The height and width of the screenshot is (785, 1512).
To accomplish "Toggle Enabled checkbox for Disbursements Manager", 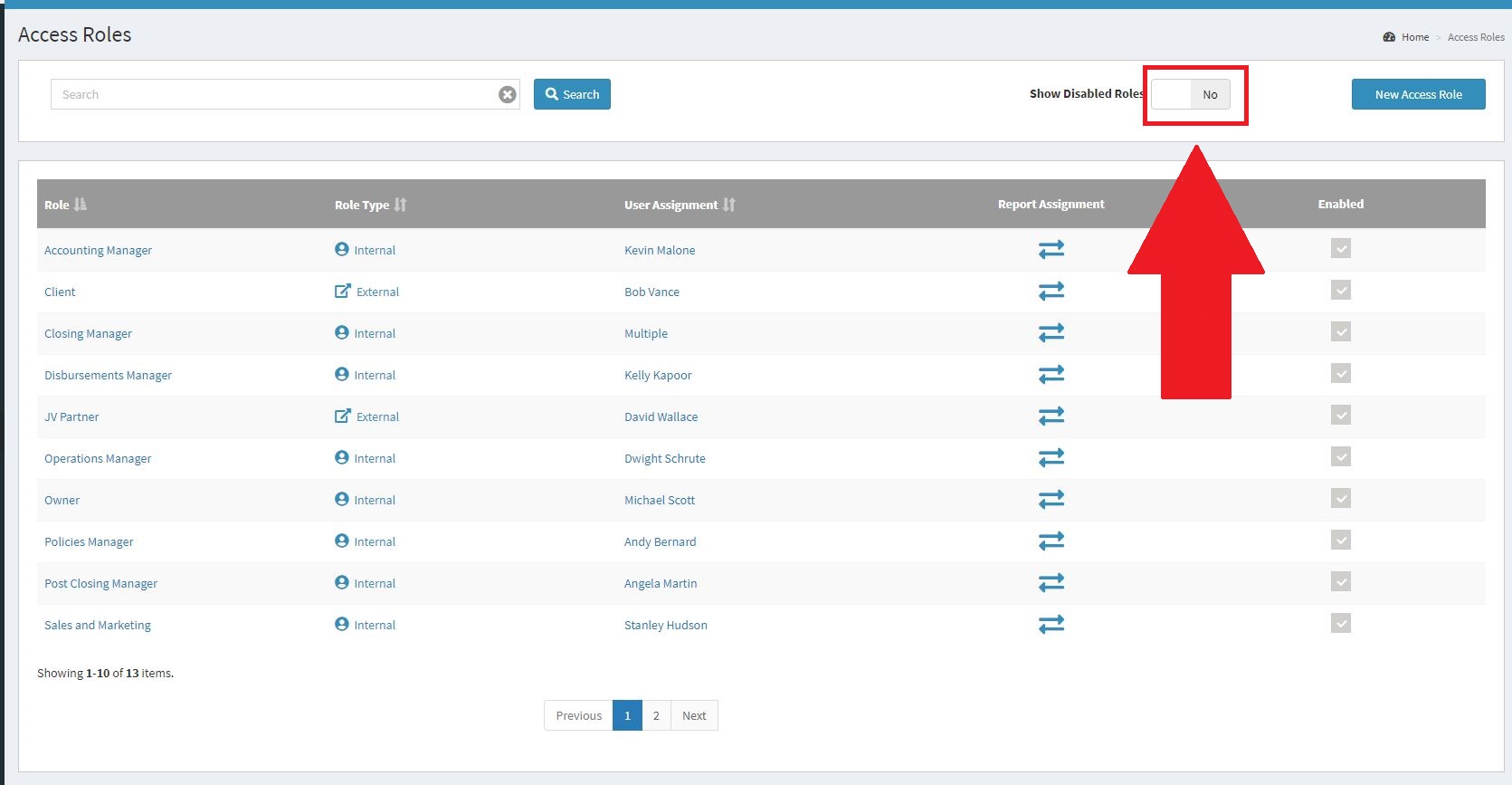I will [x=1341, y=373].
